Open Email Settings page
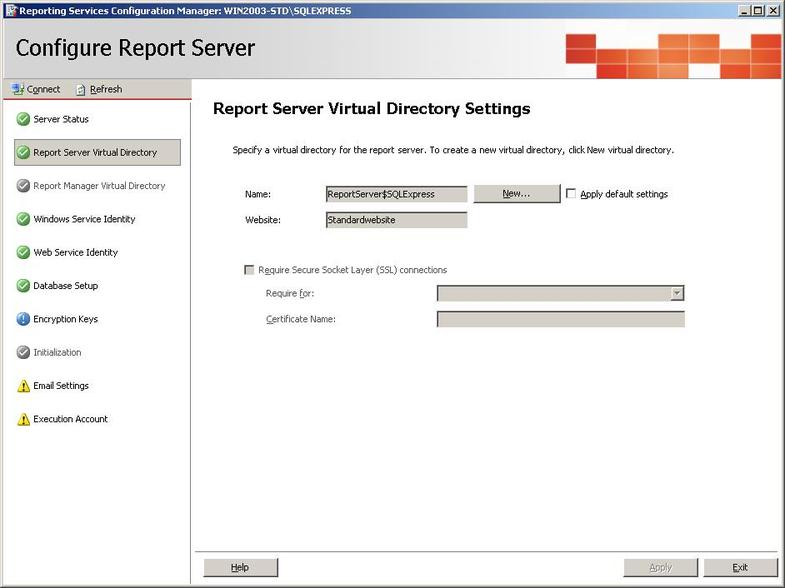Viewport: 785px width, 588px height. click(x=61, y=386)
